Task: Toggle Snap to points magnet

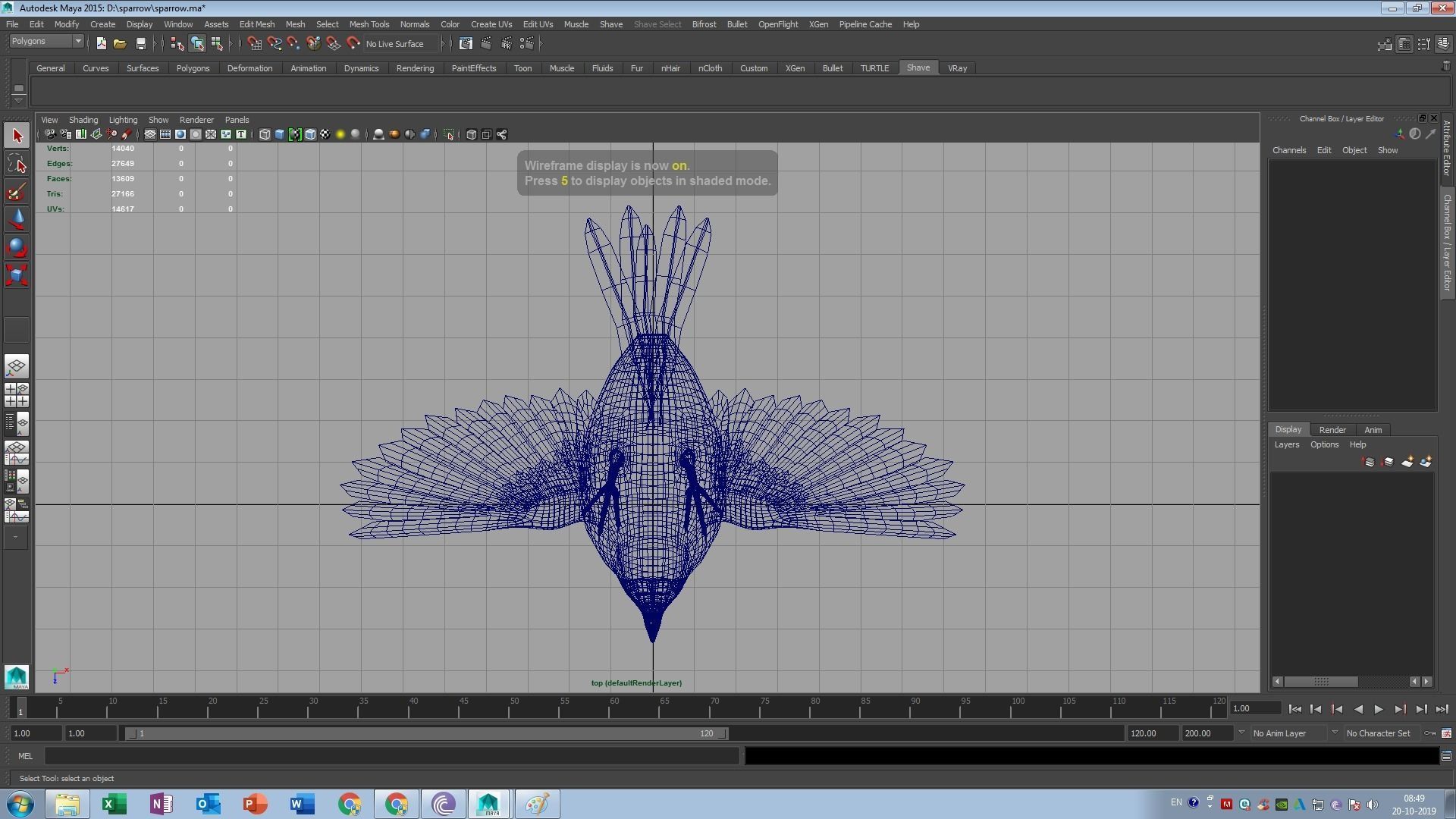Action: pos(293,44)
